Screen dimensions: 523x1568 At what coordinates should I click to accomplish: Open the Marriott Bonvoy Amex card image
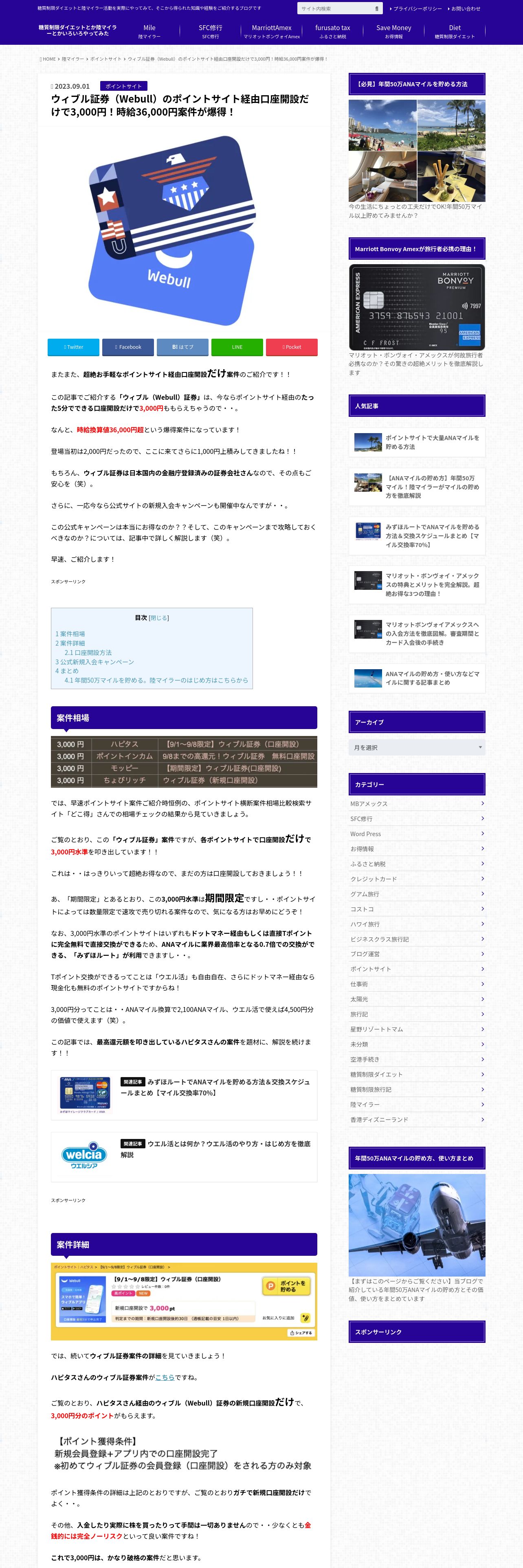point(417,307)
